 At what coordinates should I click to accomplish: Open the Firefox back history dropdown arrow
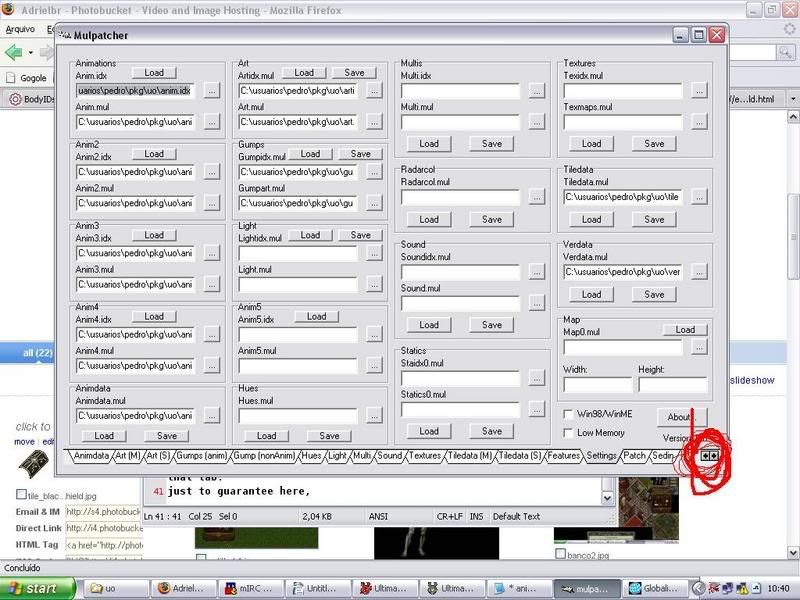click(33, 52)
